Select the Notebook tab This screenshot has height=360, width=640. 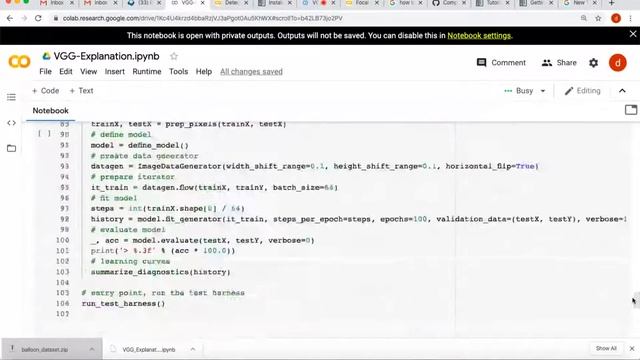click(x=51, y=111)
